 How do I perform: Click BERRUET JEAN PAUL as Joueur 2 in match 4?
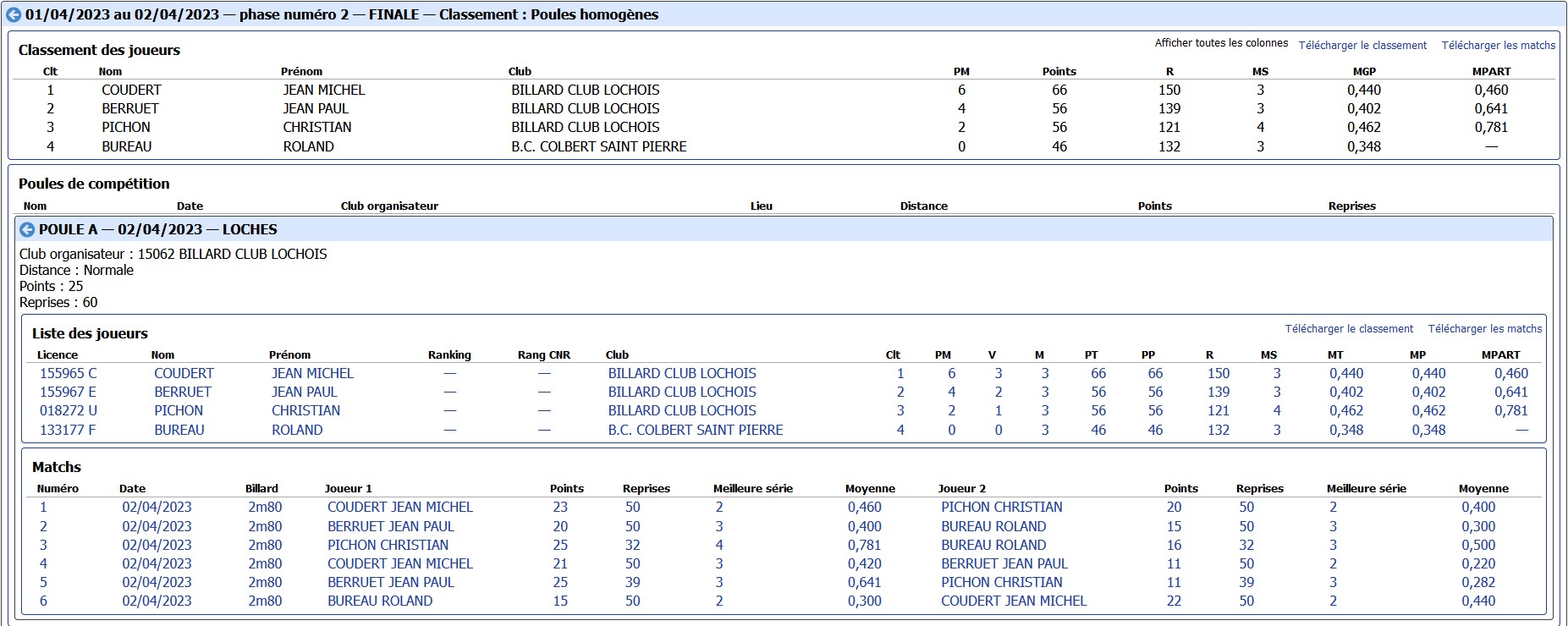[x=1004, y=563]
